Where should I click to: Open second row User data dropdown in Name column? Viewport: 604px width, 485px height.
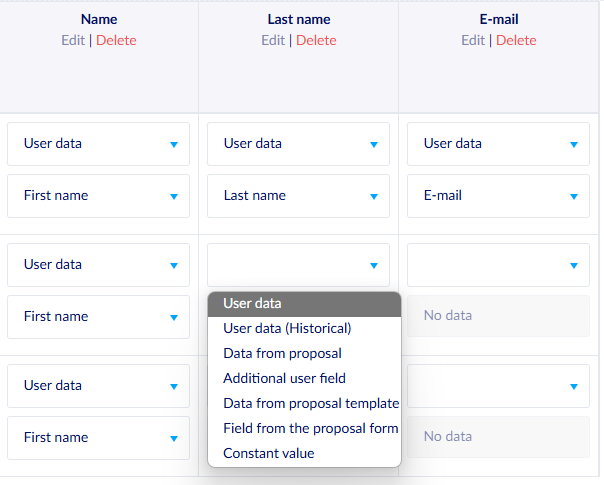(x=98, y=265)
